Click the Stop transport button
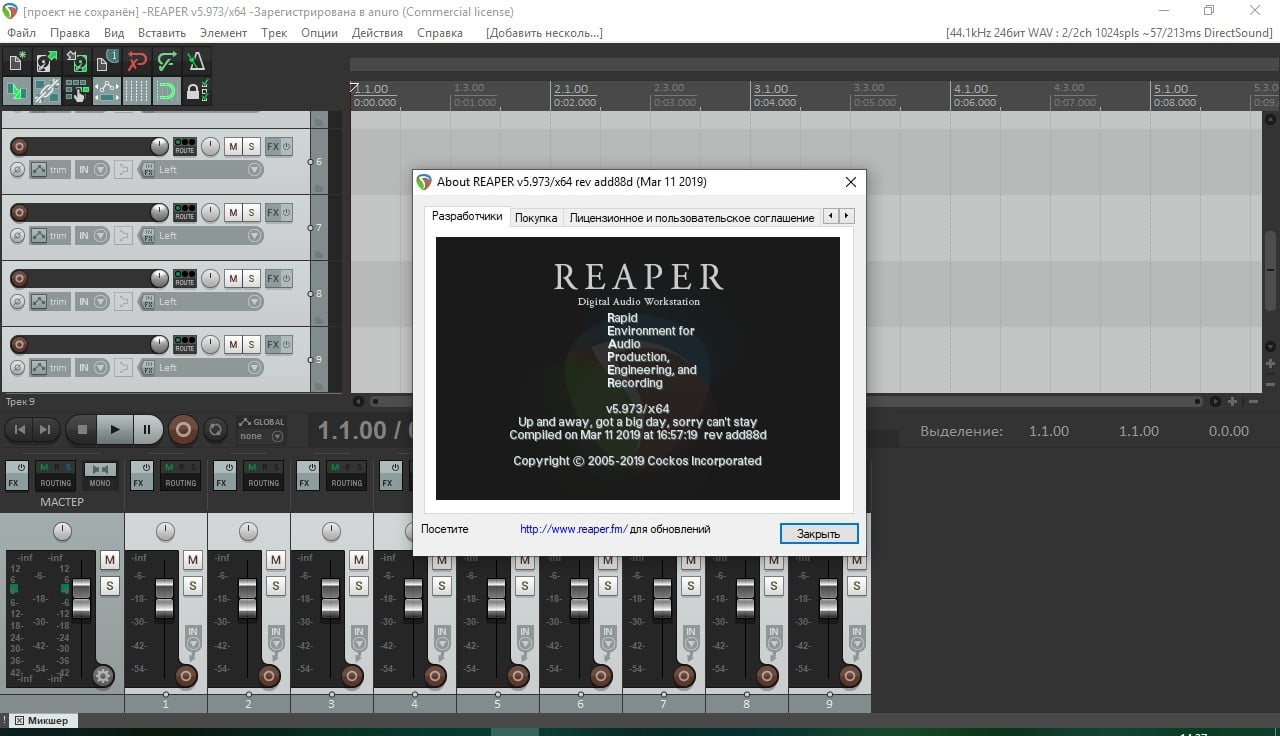1280x736 pixels. 82,430
